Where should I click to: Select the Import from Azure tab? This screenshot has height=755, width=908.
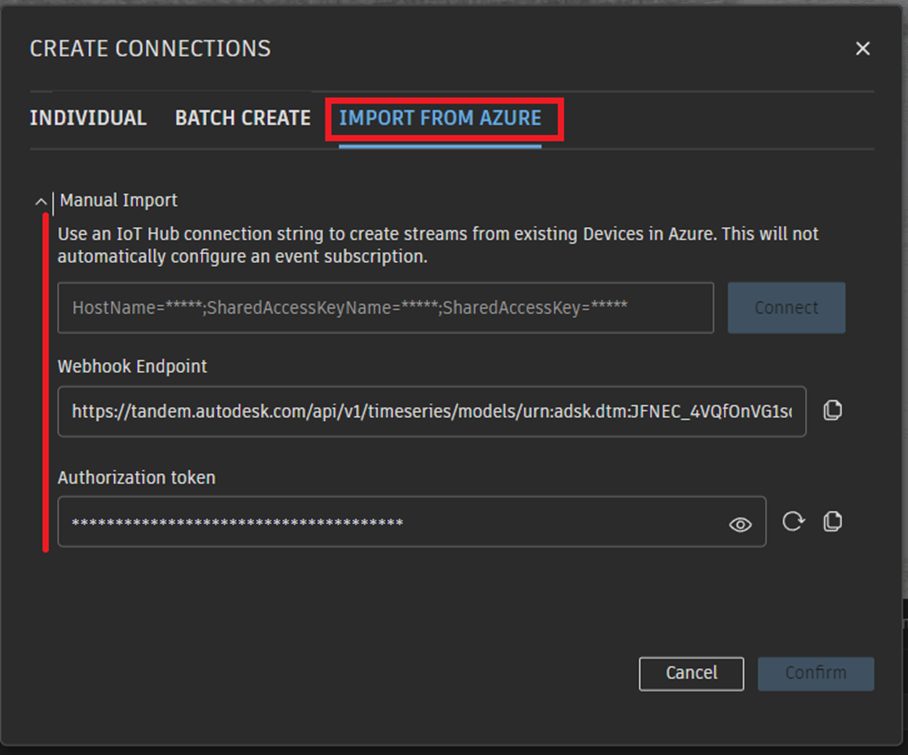440,118
